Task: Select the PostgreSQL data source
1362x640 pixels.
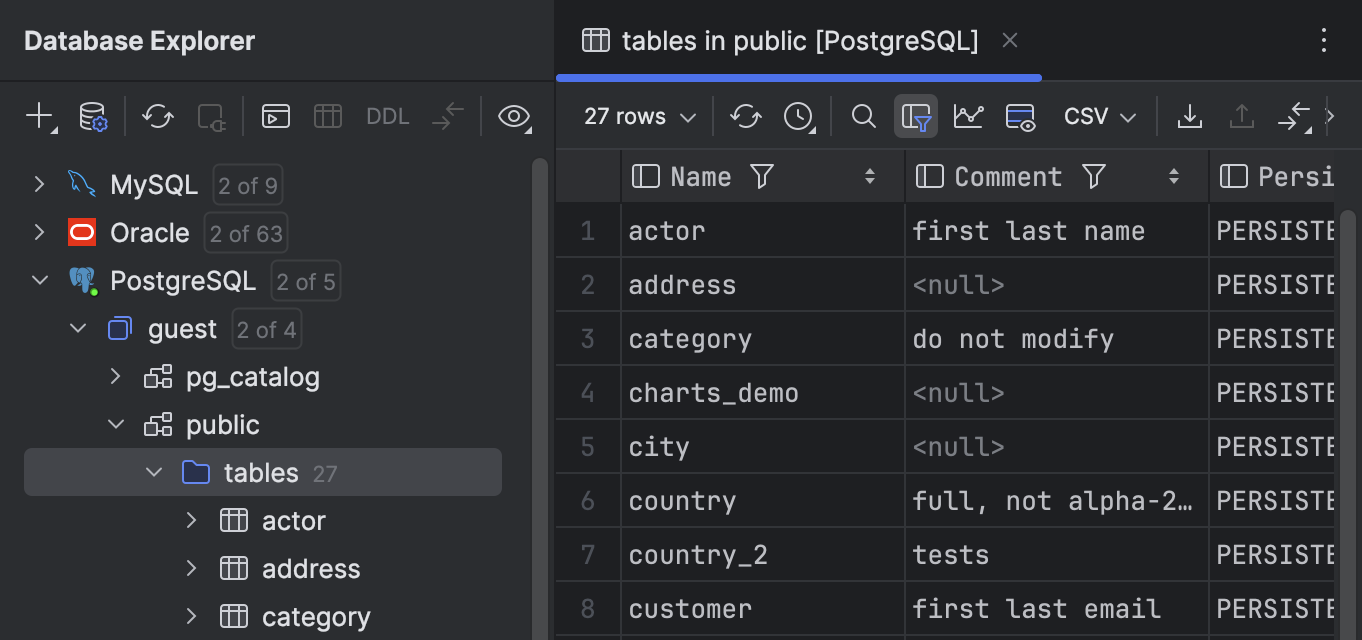Action: click(x=183, y=281)
